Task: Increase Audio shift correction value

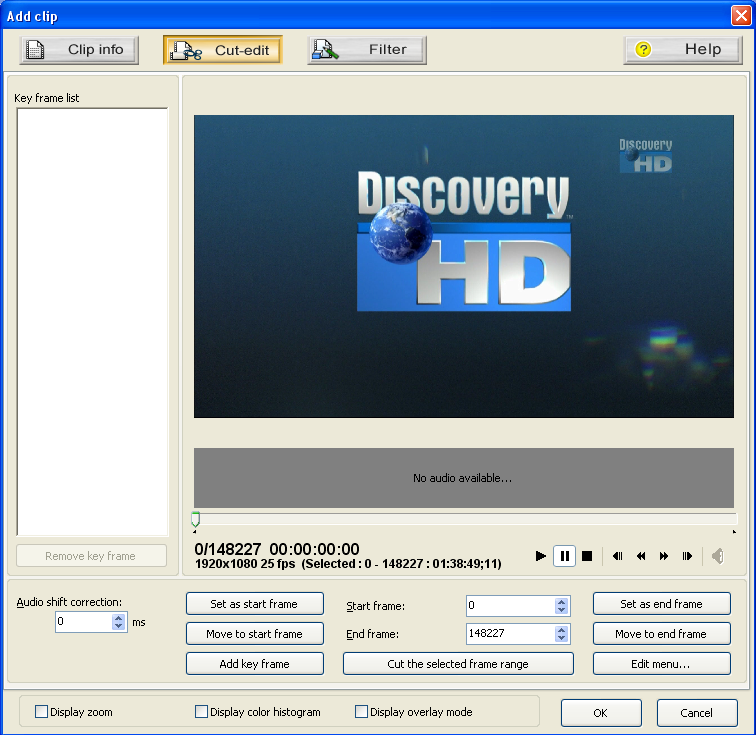Action: 119,617
